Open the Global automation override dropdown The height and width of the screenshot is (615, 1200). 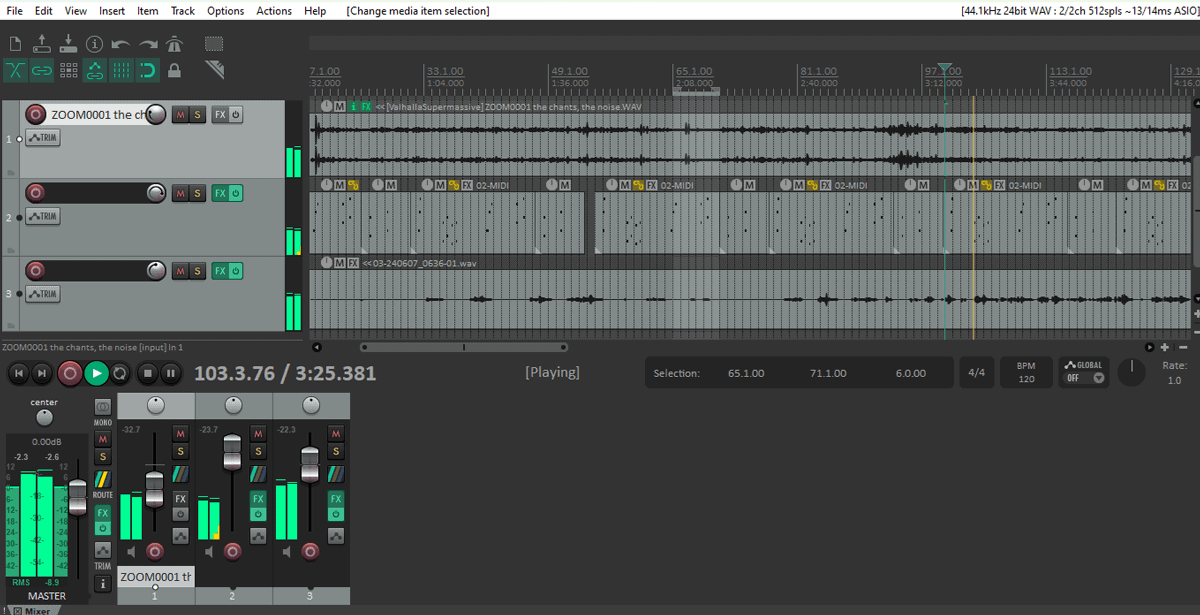[1085, 372]
